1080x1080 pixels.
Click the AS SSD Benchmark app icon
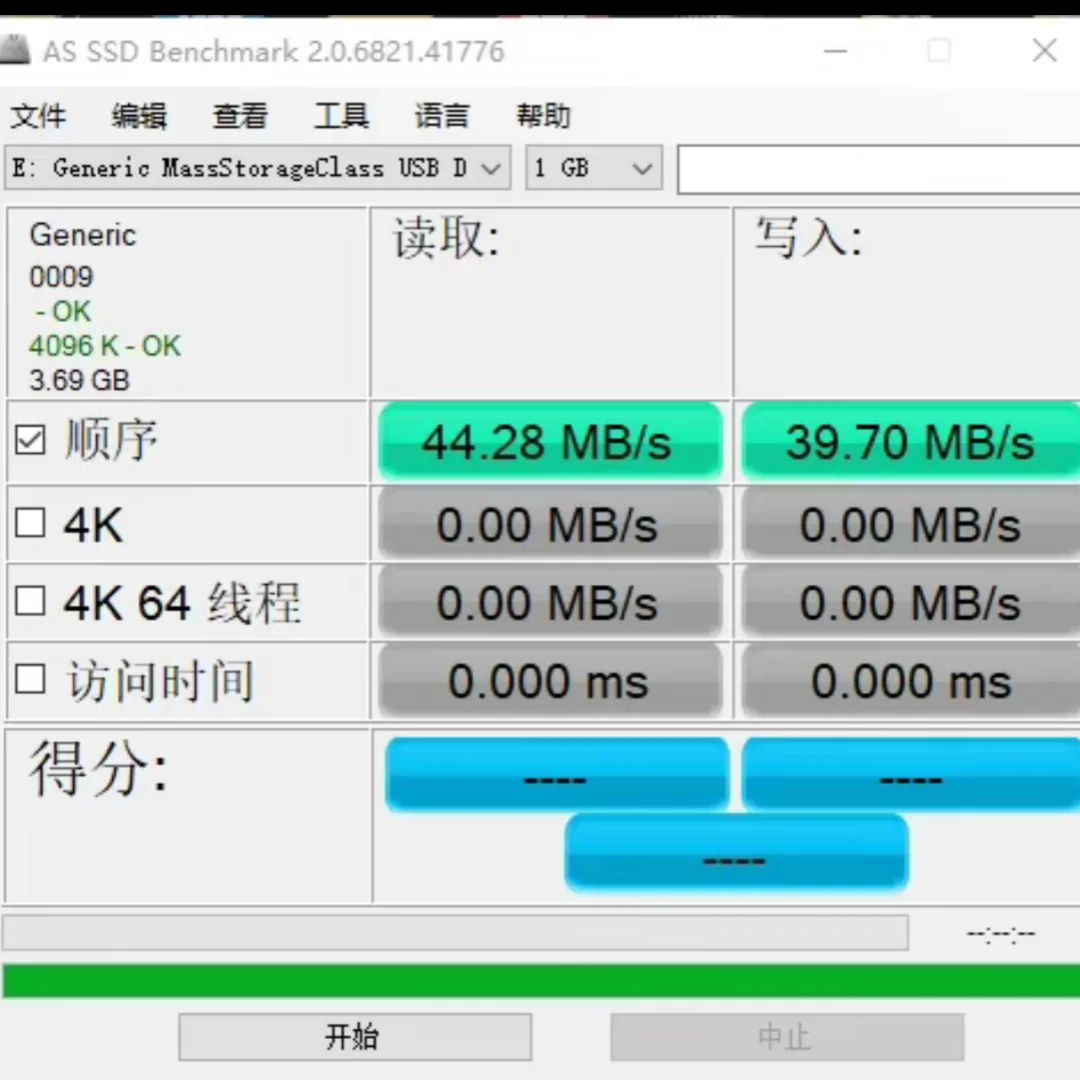14,50
